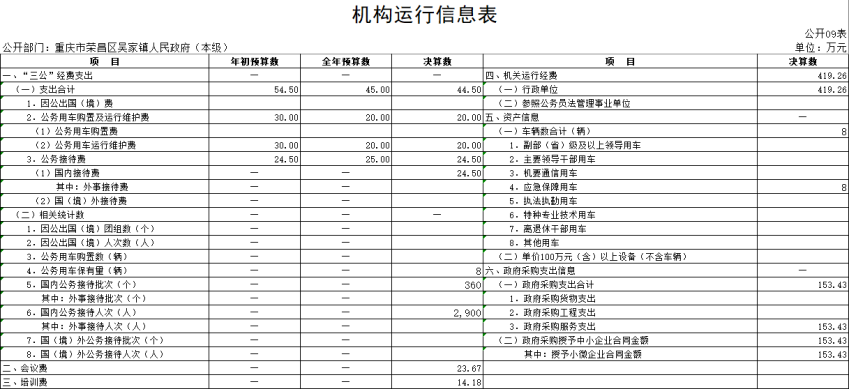
Task: Click the 全年预算数 column header
Action: click(x=346, y=62)
